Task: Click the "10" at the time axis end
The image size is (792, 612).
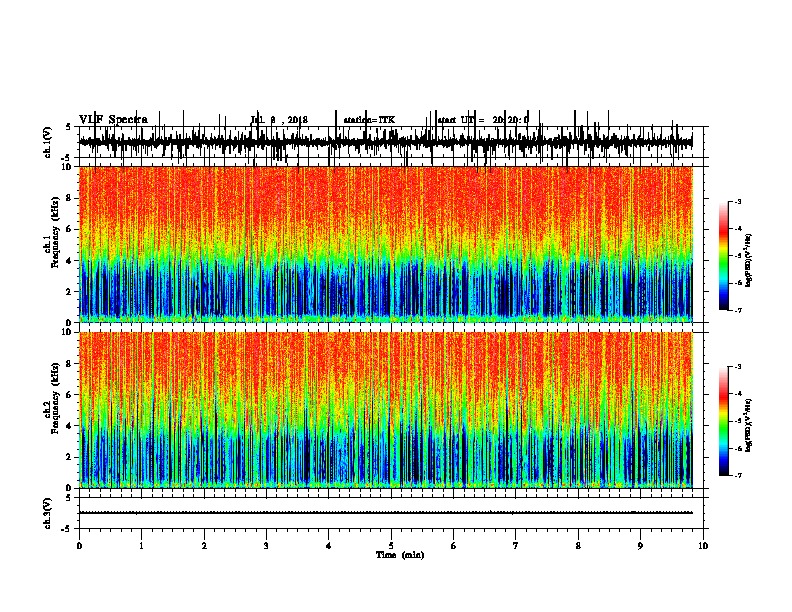Action: (703, 546)
